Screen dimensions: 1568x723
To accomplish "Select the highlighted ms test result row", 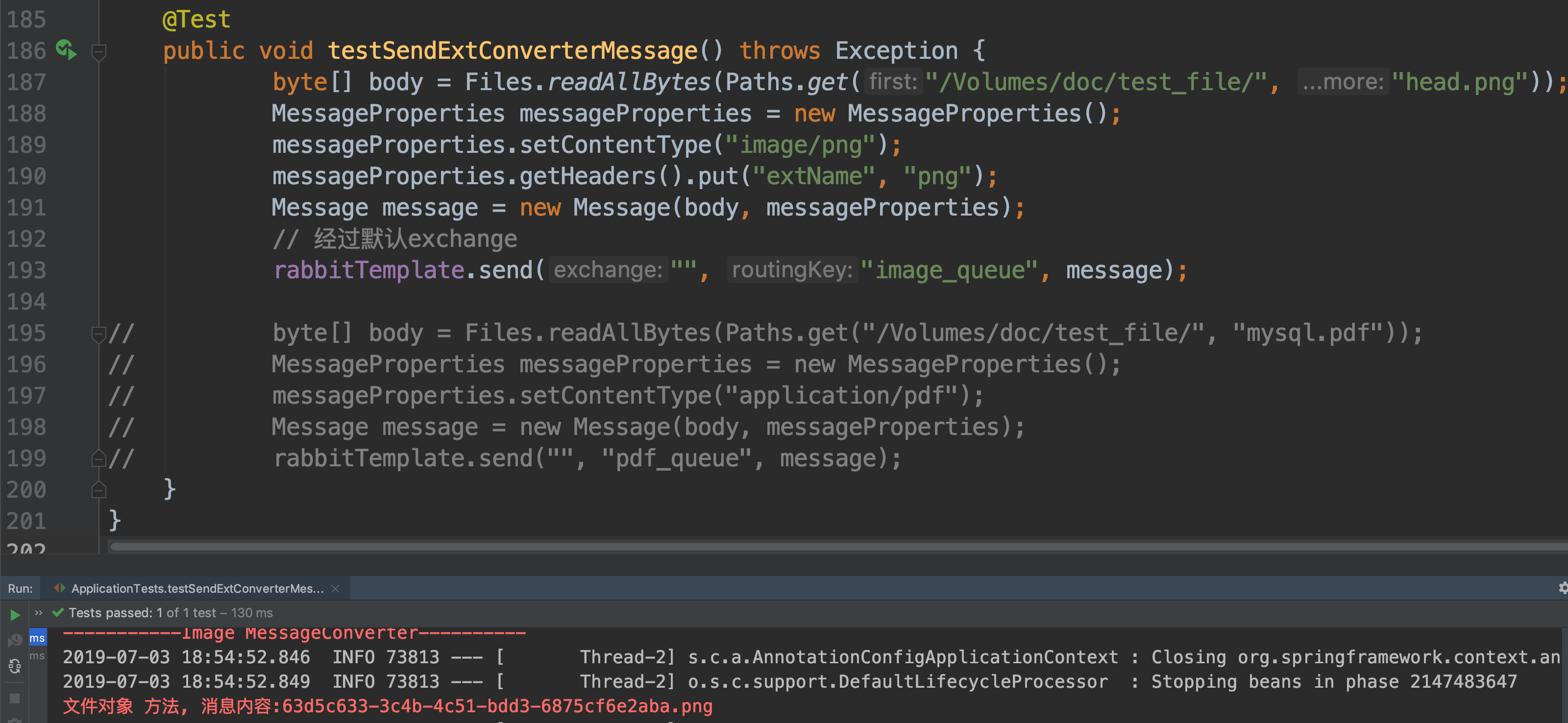I will (37, 638).
